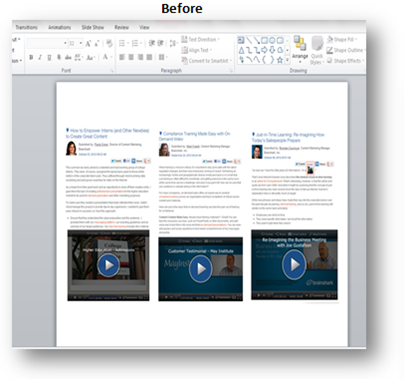Open Text Direction dropdown
The height and width of the screenshot is (379, 404).
pos(201,39)
